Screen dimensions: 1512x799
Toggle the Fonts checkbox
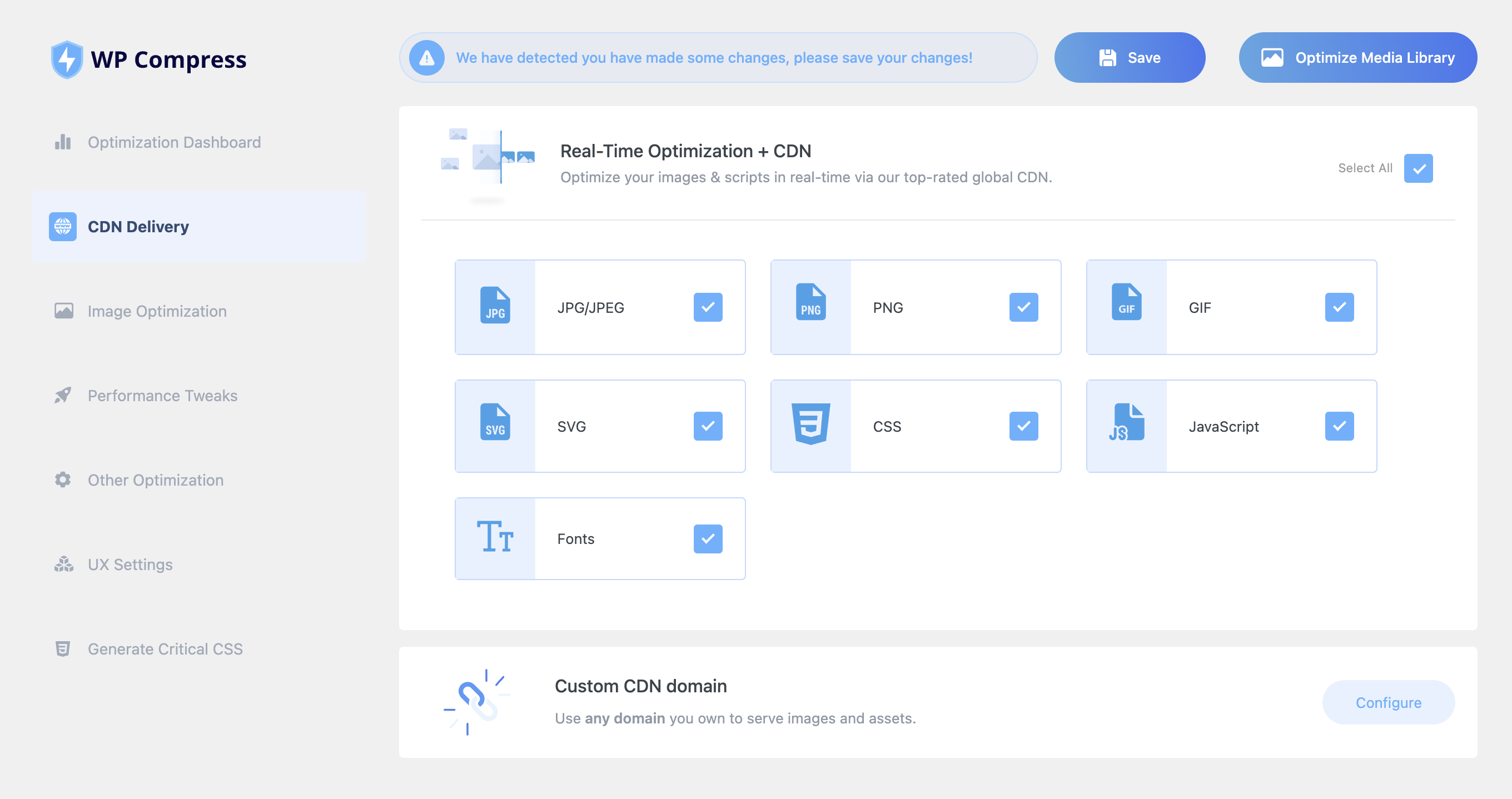pyautogui.click(x=708, y=538)
